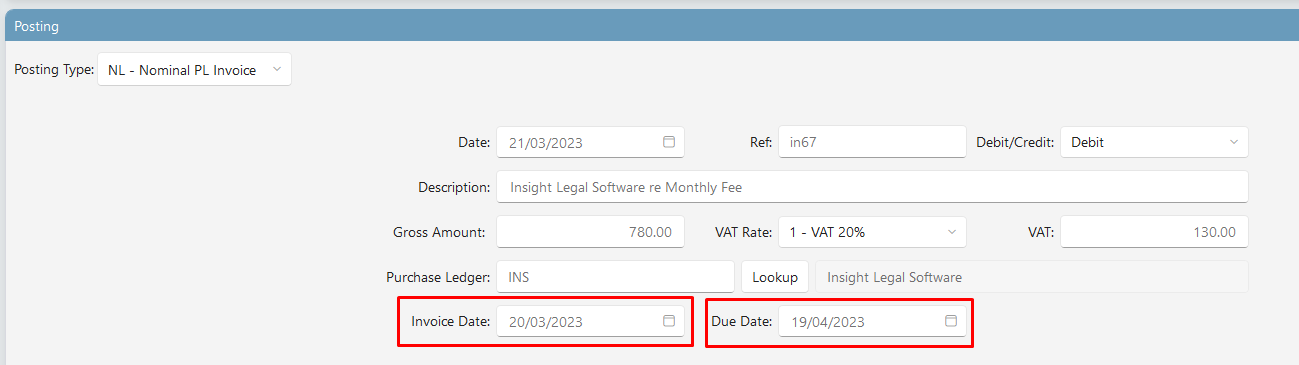
Task: Focus the Due Date field 19/04/2023
Action: [x=872, y=321]
